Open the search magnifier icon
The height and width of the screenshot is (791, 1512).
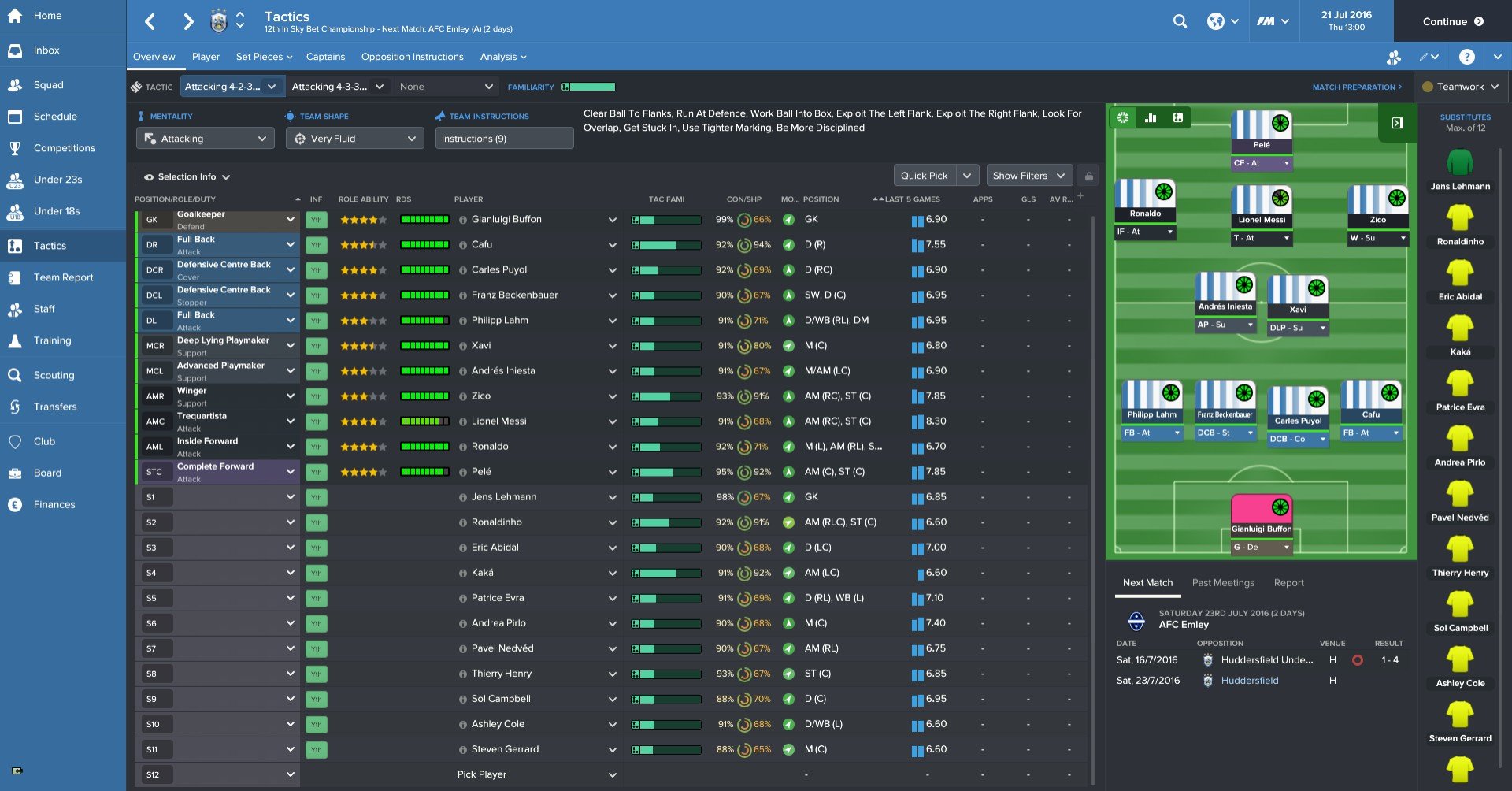click(x=1180, y=21)
